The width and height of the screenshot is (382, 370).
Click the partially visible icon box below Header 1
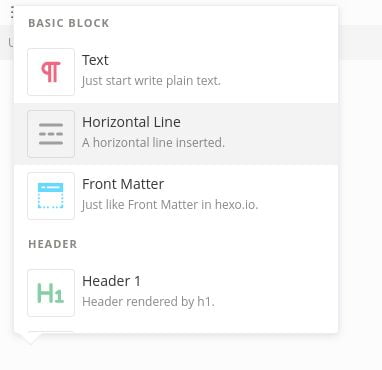point(51,332)
